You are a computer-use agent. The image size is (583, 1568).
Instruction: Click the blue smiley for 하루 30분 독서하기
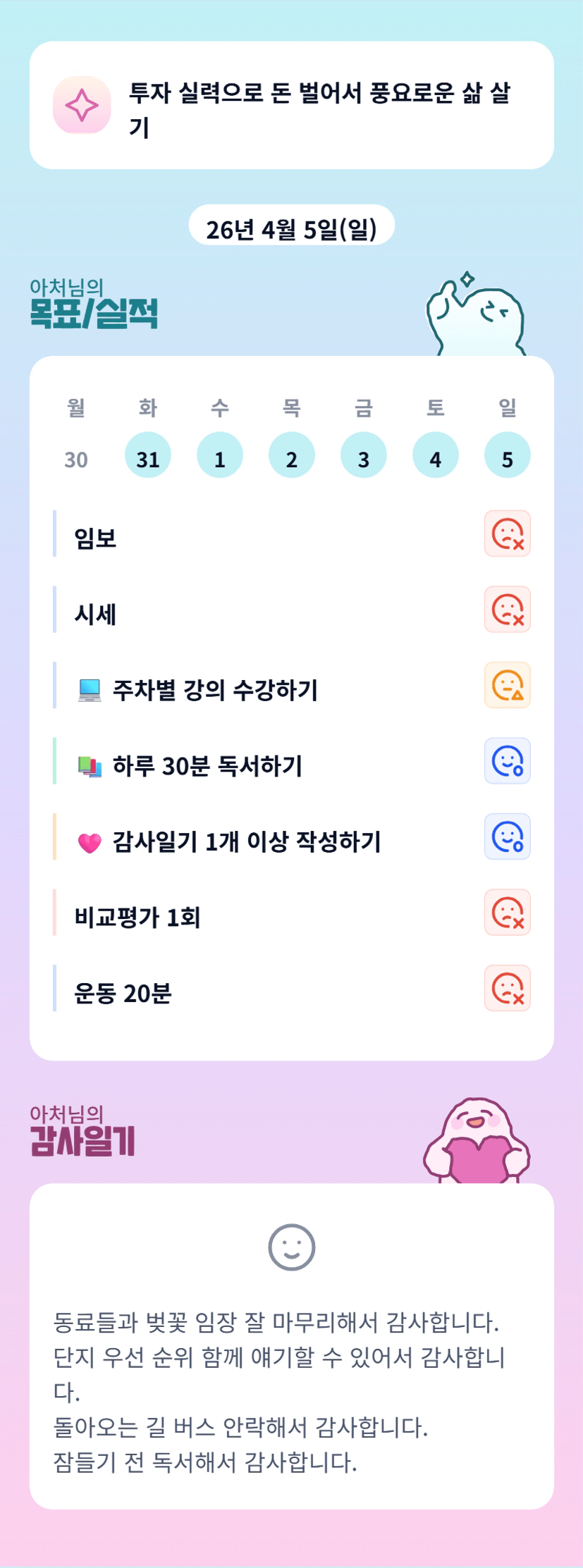(507, 761)
